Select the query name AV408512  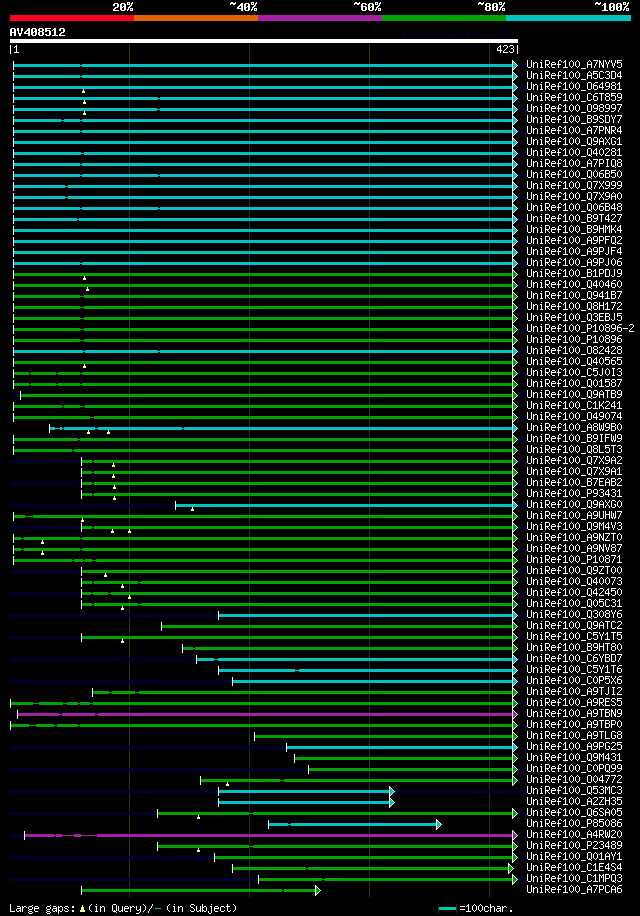[x=37, y=32]
